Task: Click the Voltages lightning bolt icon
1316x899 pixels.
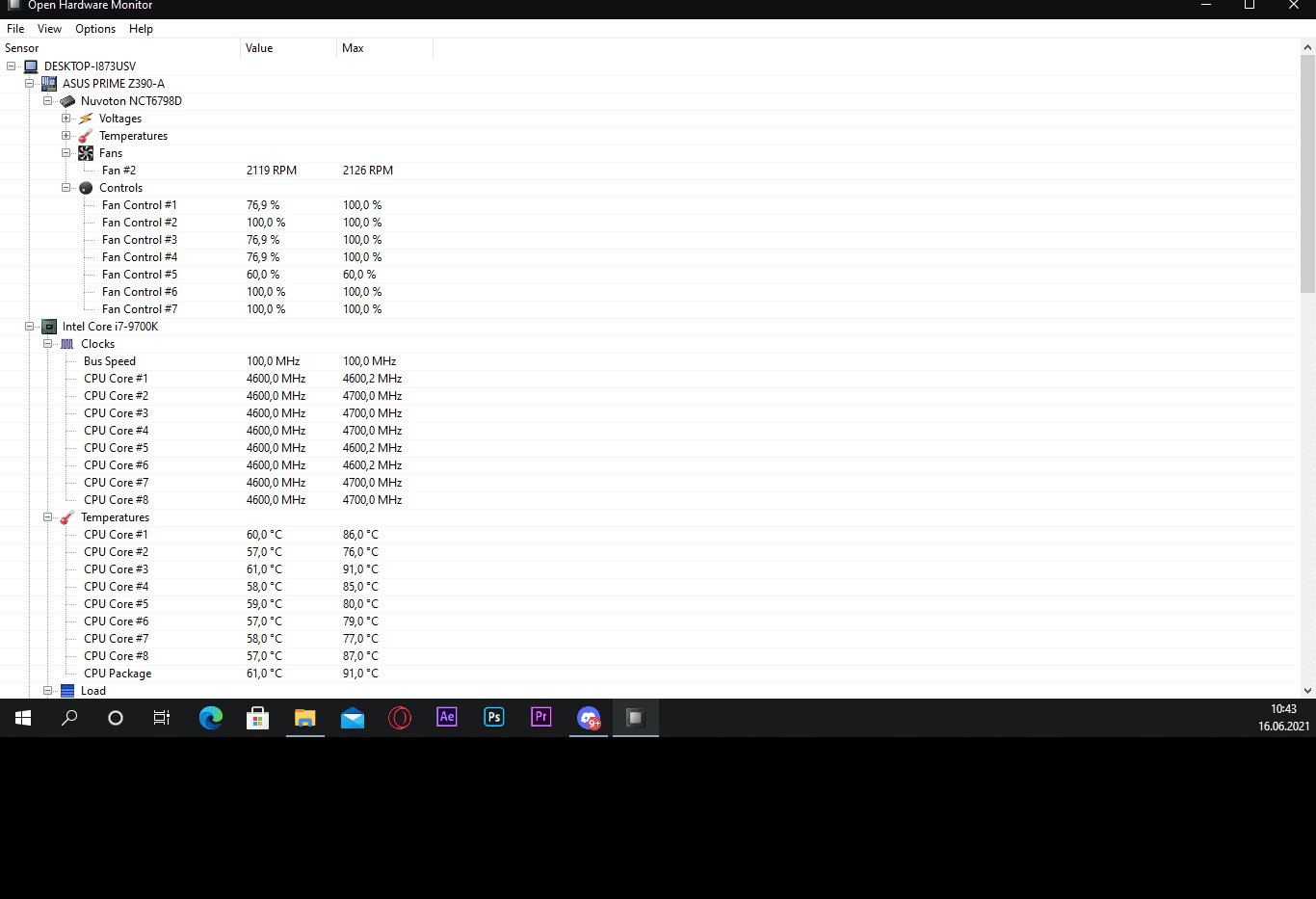Action: [x=86, y=119]
